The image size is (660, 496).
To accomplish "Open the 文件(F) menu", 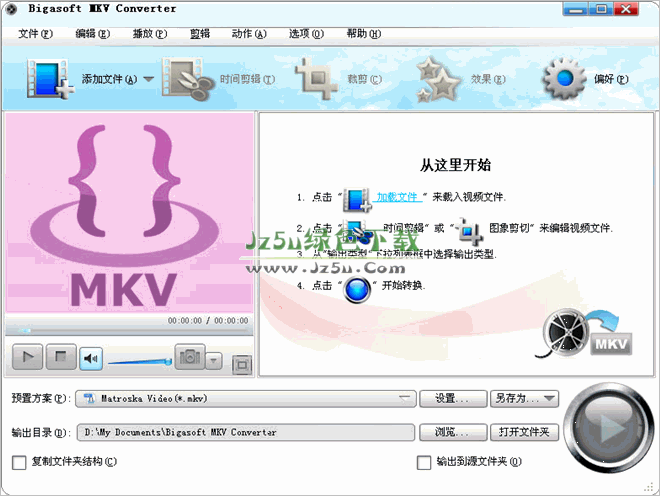I will click(x=35, y=34).
